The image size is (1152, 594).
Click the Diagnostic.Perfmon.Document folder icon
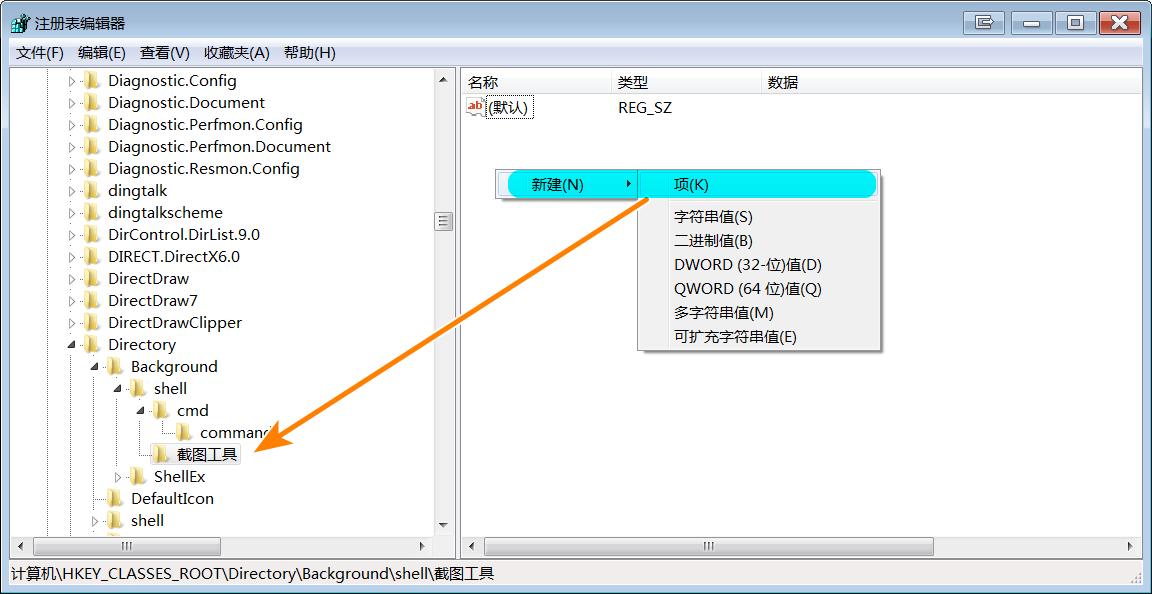pos(91,146)
